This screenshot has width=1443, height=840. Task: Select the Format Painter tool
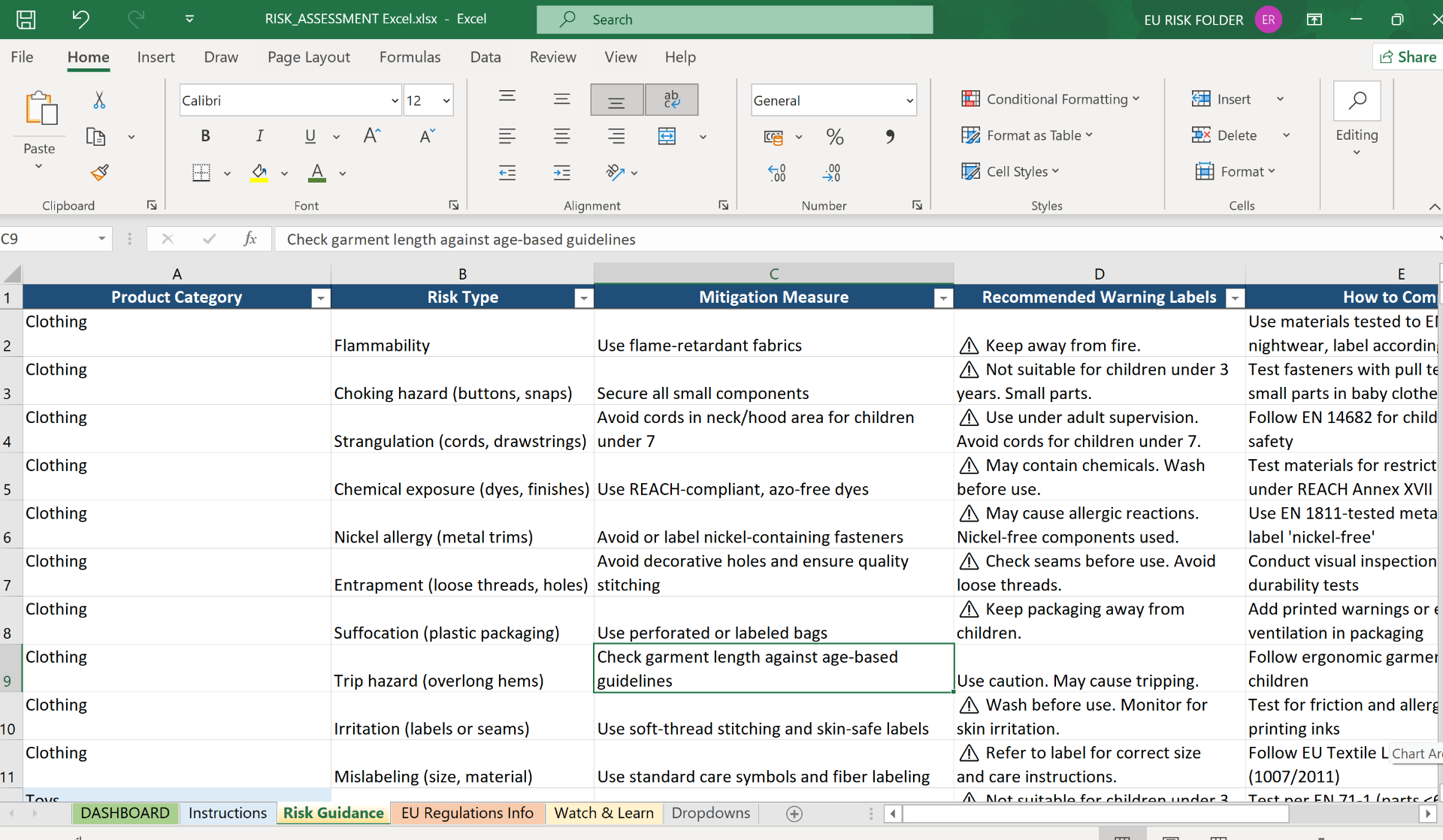[99, 172]
